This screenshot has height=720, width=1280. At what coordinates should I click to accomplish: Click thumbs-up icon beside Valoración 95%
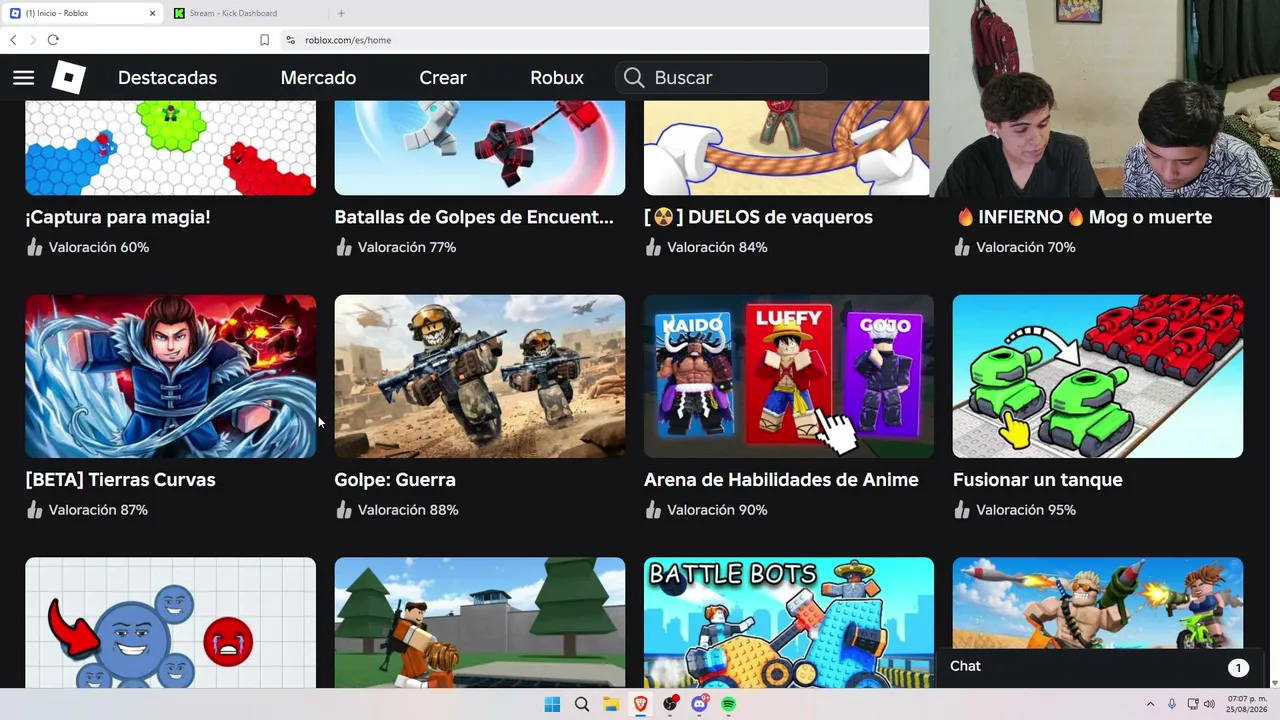coord(962,510)
